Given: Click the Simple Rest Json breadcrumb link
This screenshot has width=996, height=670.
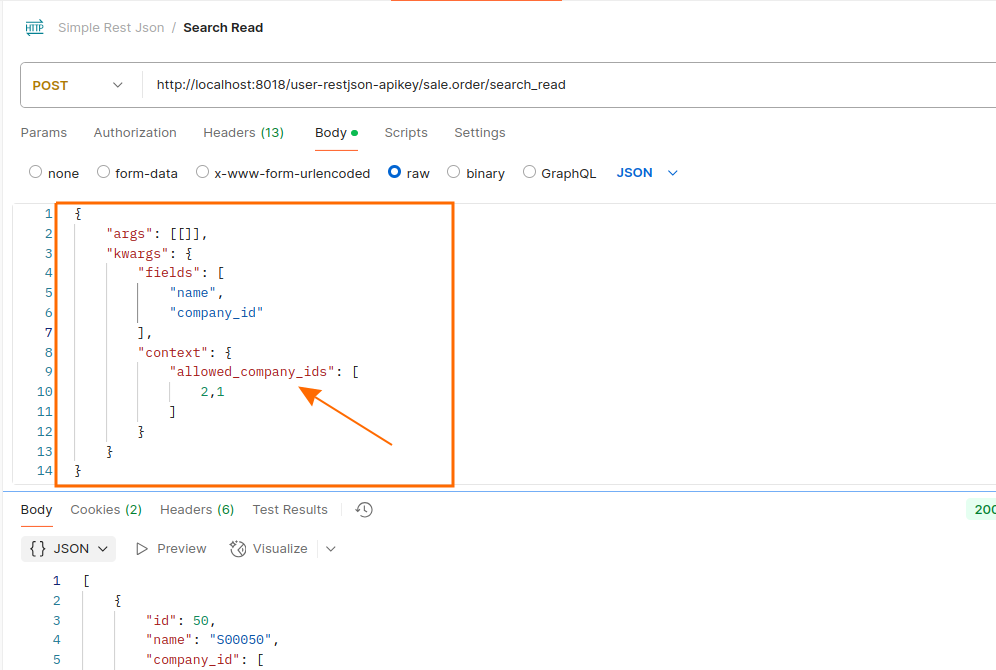Looking at the screenshot, I should 111,28.
